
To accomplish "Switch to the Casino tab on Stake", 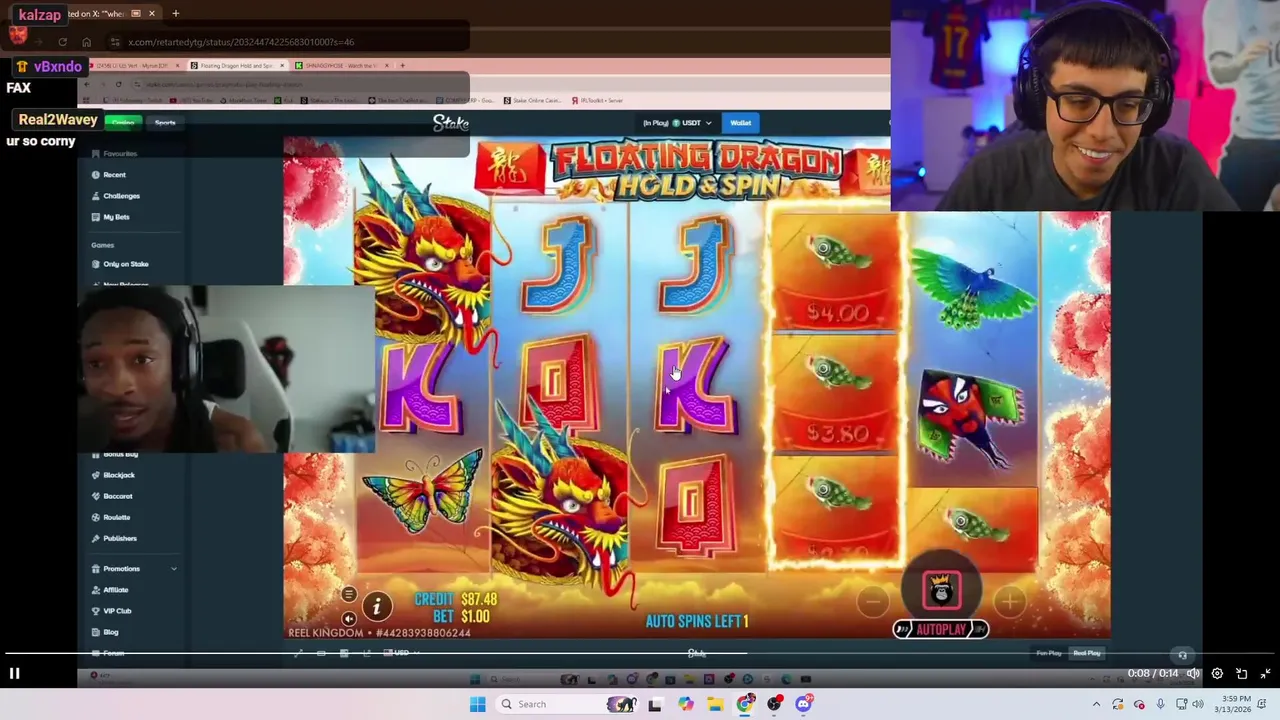I will [x=123, y=122].
